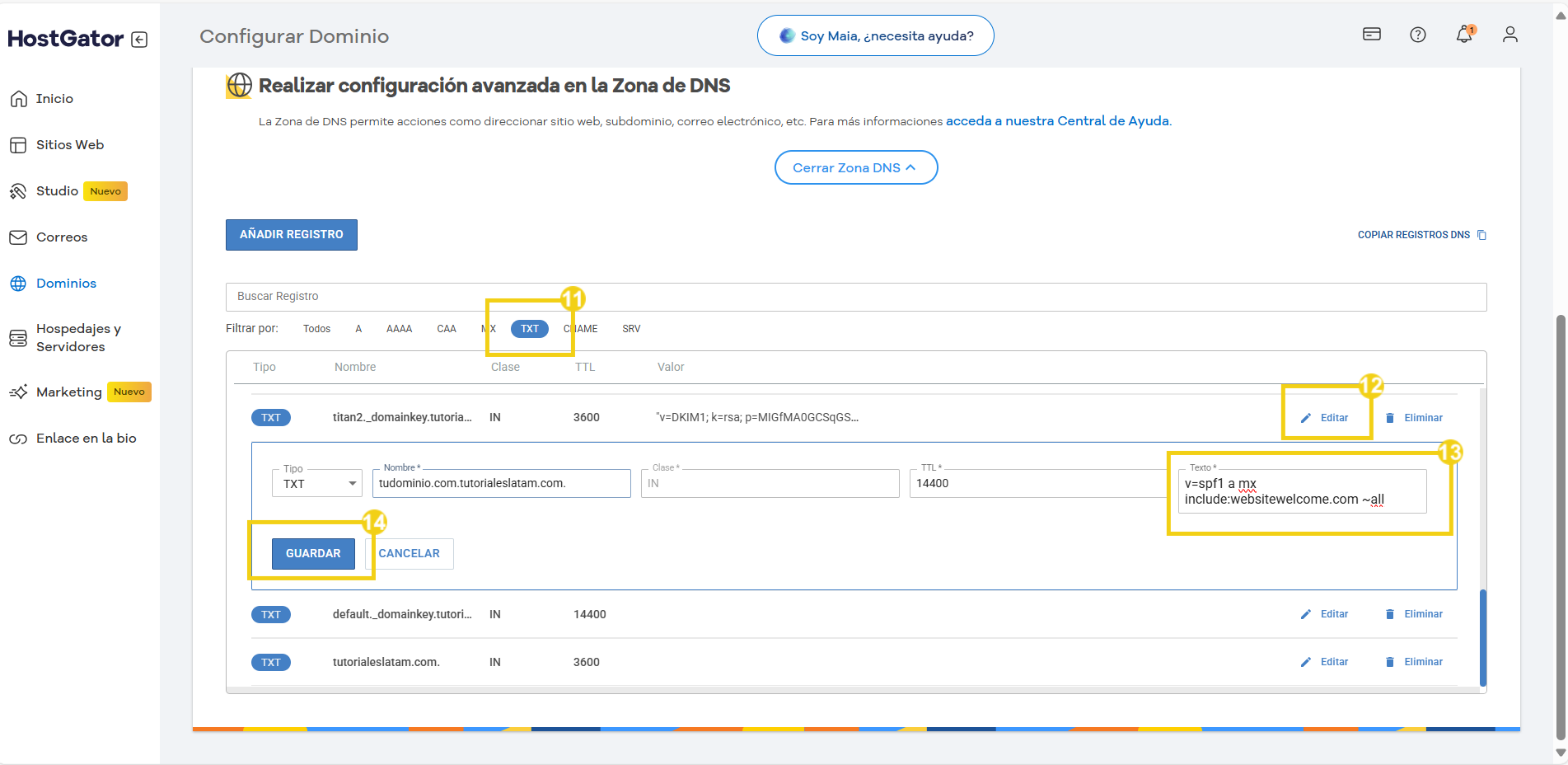Viewport: 1568px width, 765px height.
Task: Click the Buscar Registro search field
Action: tap(855, 297)
